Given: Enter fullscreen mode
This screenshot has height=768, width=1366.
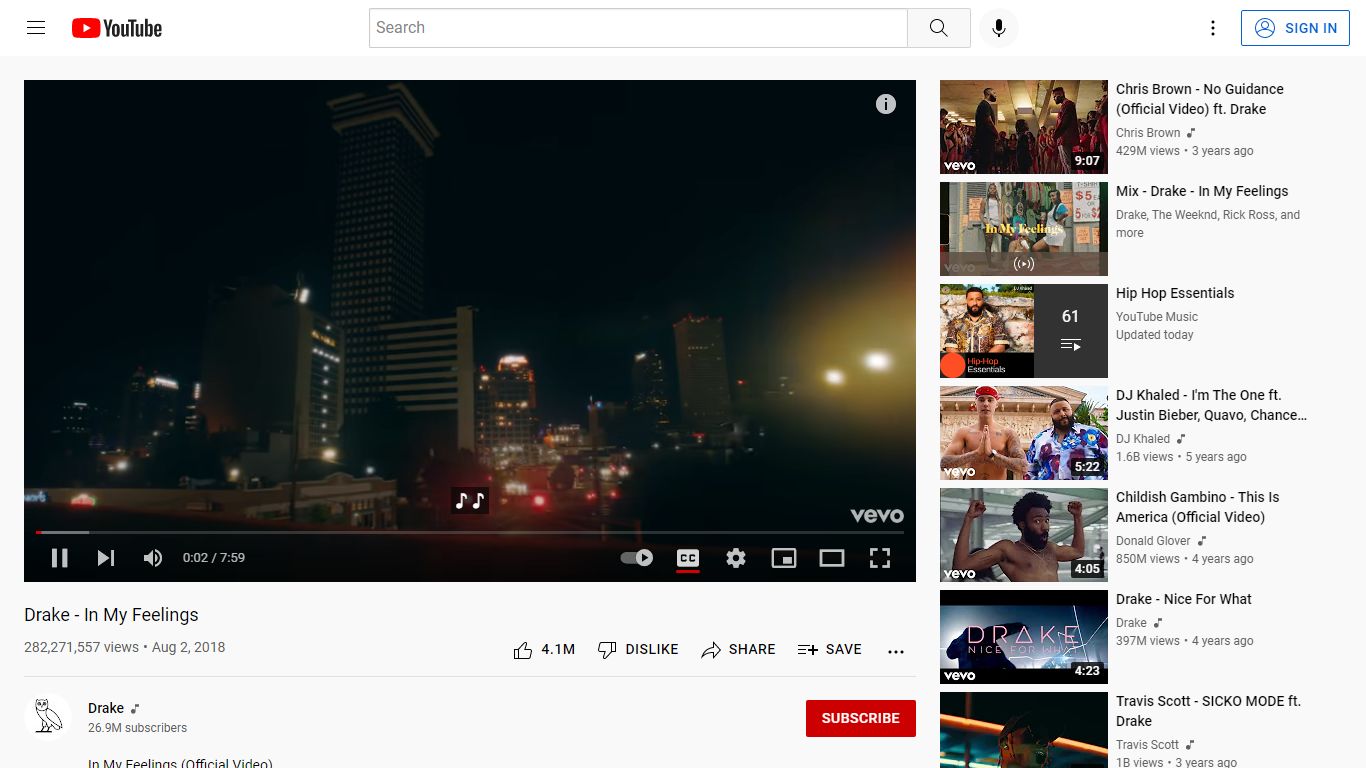Looking at the screenshot, I should click(x=880, y=558).
